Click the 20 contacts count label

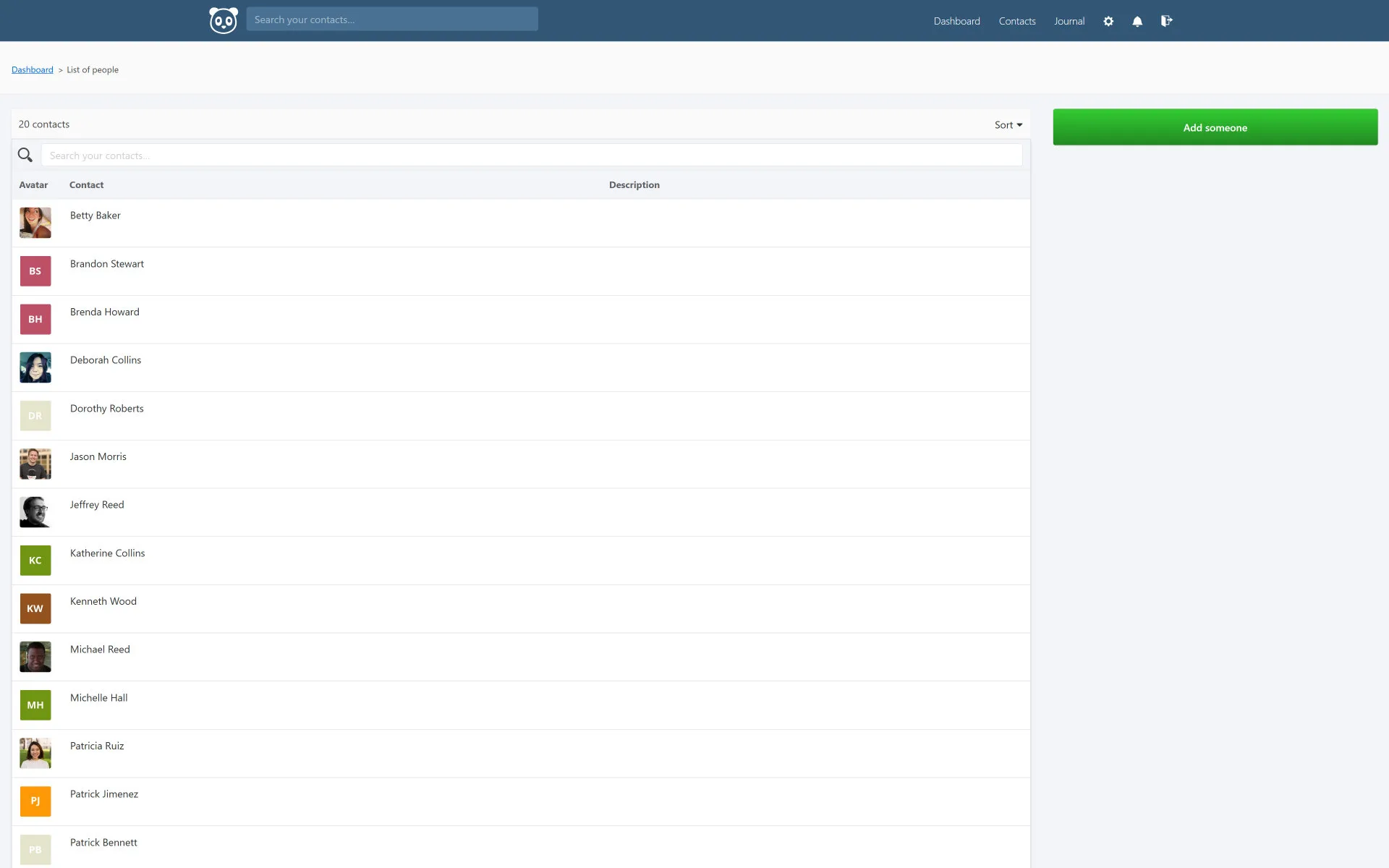coord(44,124)
